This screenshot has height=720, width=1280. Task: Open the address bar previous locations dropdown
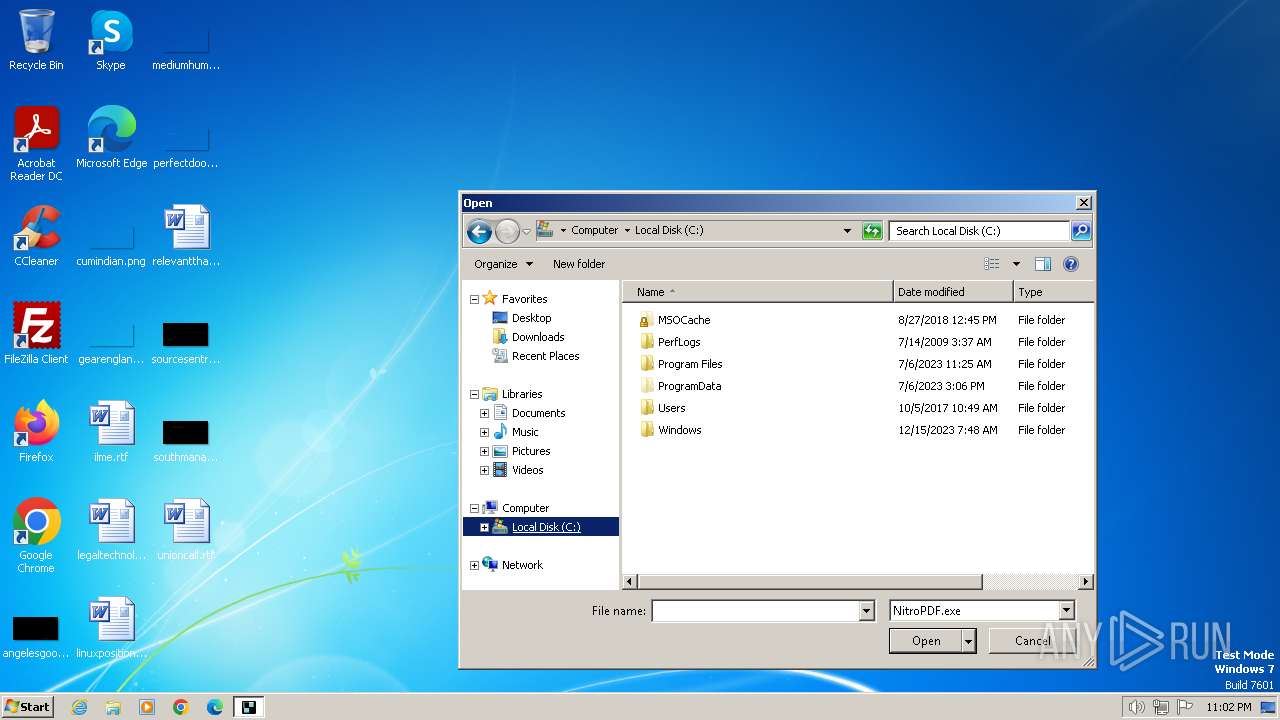coord(847,230)
